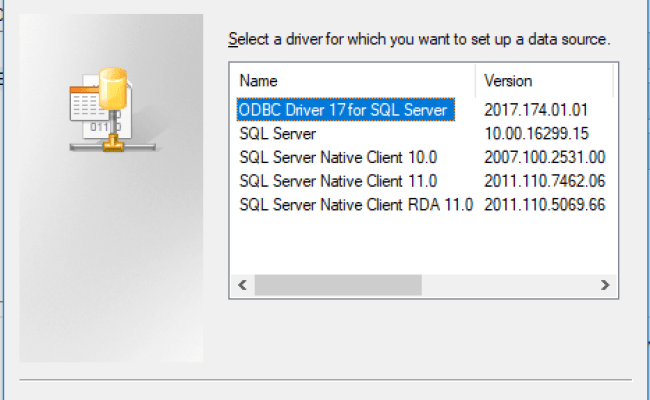Click the left arrow of horizontal scrollbar
Viewport: 650px width, 400px height.
tap(243, 285)
